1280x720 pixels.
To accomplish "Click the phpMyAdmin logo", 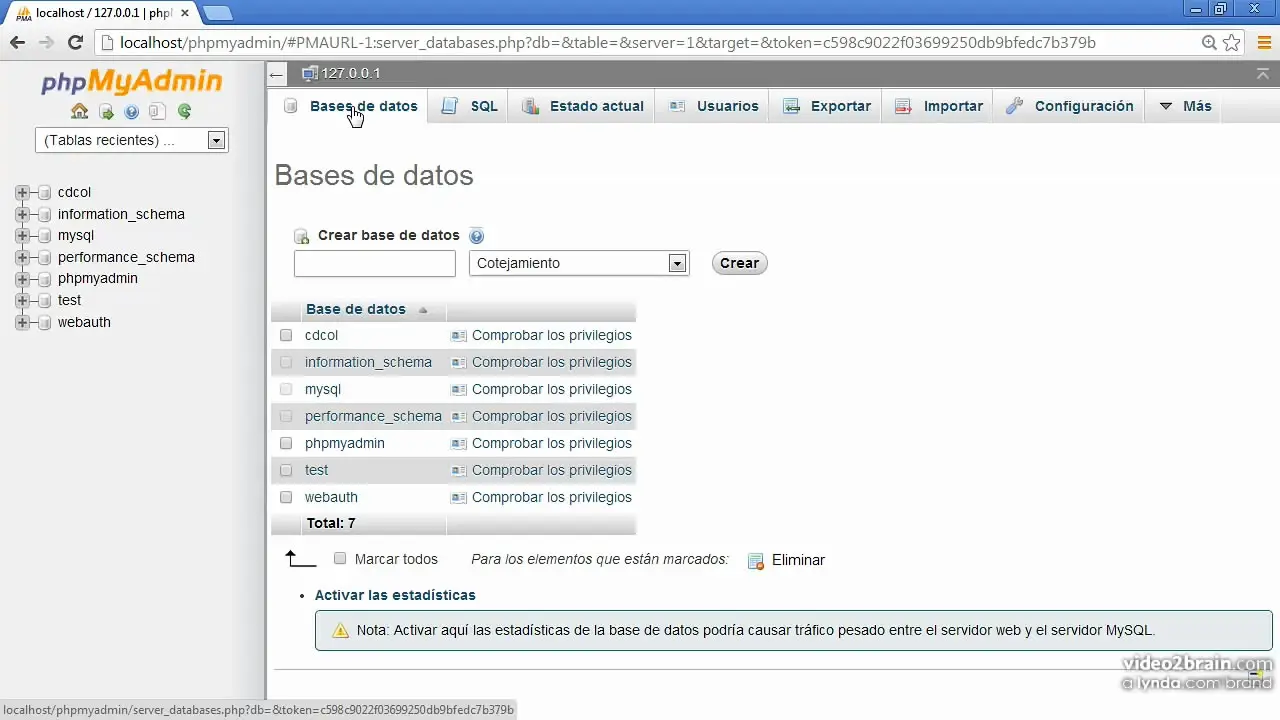I will point(132,81).
